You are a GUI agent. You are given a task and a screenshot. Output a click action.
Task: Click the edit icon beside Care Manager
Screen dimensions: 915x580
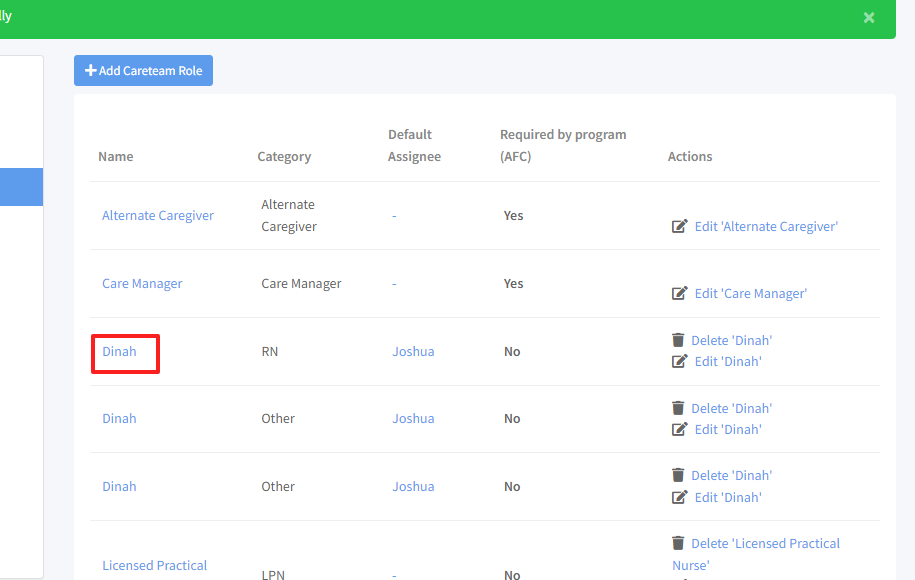[x=680, y=294]
